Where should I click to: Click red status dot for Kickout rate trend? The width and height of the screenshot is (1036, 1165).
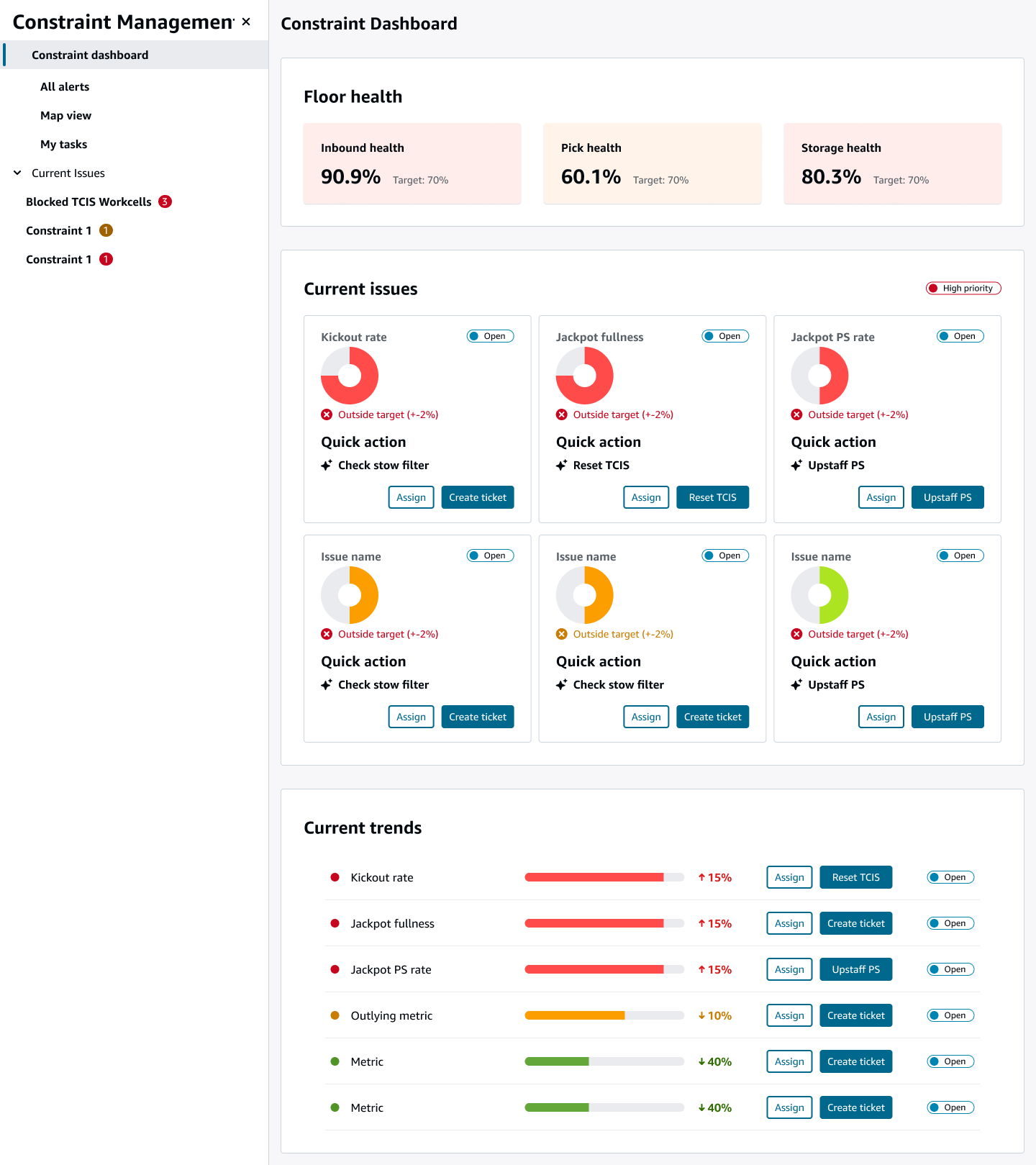[x=335, y=877]
